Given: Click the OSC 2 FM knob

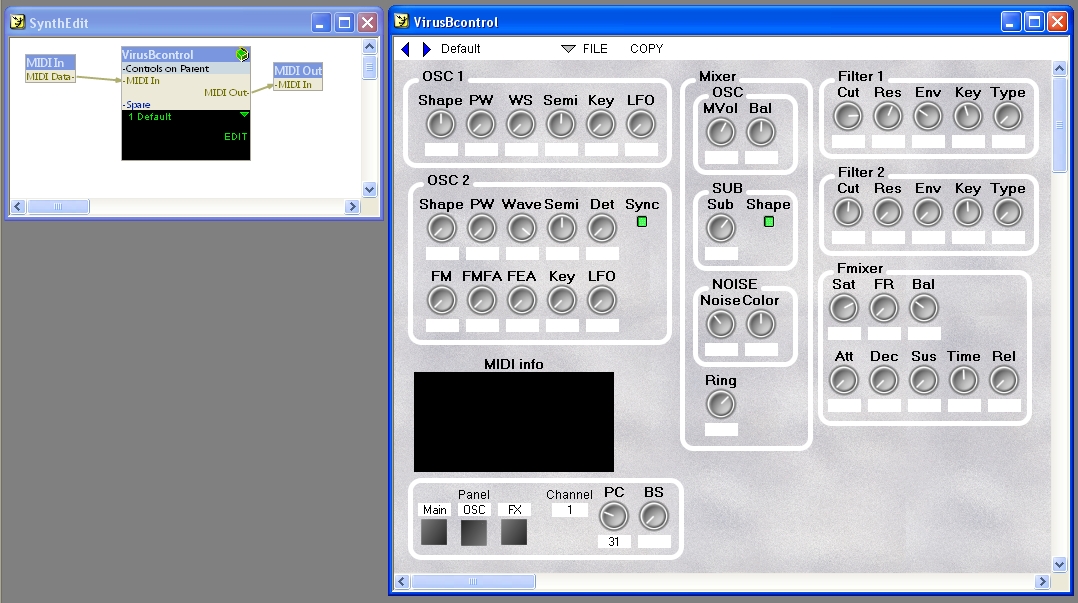Looking at the screenshot, I should point(441,300).
